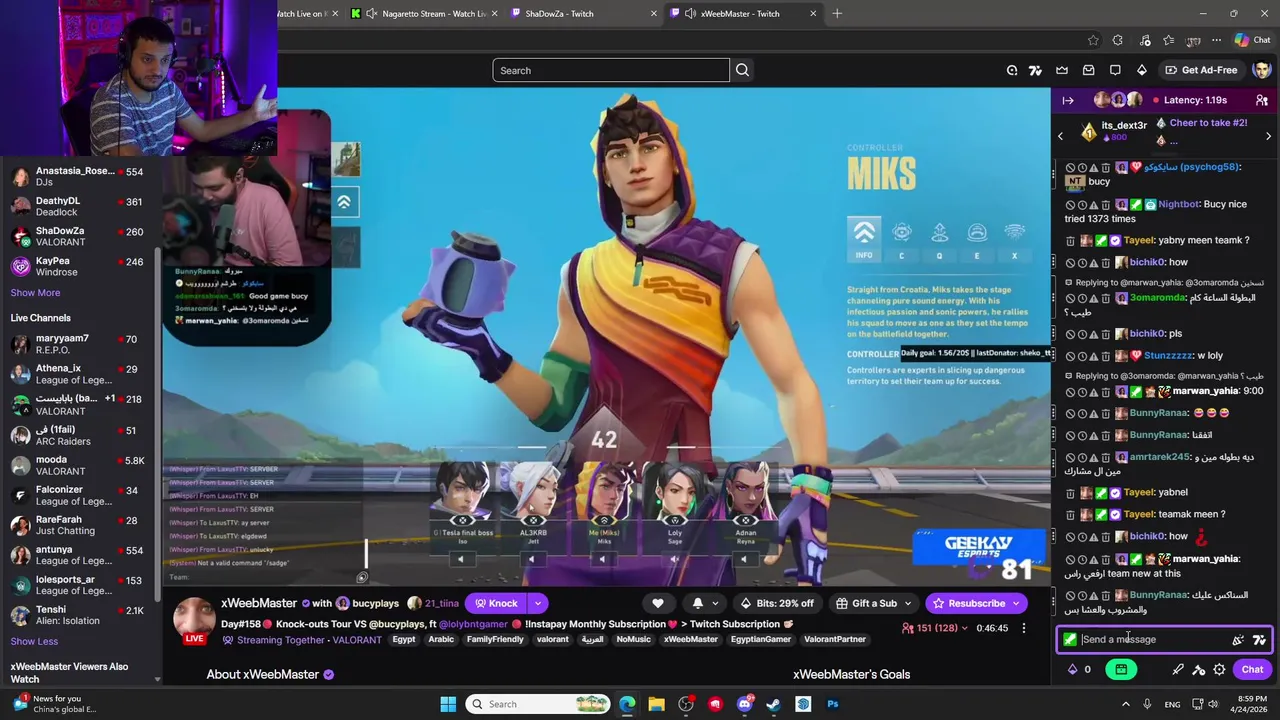Click the search magnifier button
Image resolution: width=1280 pixels, height=720 pixels.
pos(742,70)
